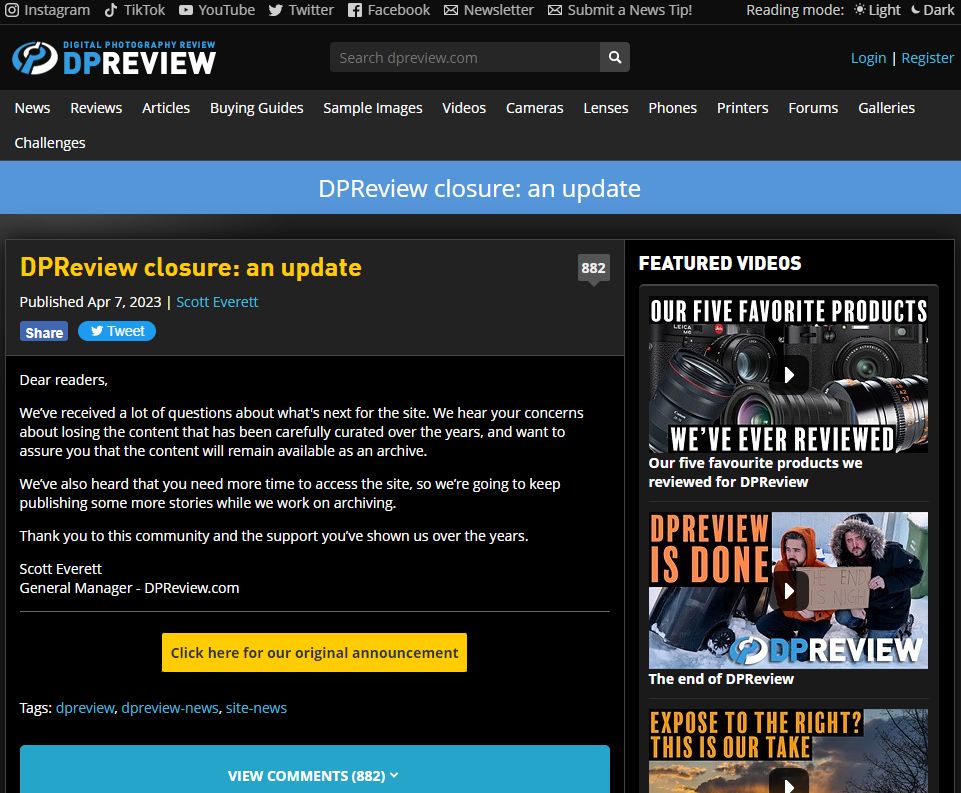This screenshot has width=961, height=793.
Task: Click the Tweet button
Action: [116, 331]
